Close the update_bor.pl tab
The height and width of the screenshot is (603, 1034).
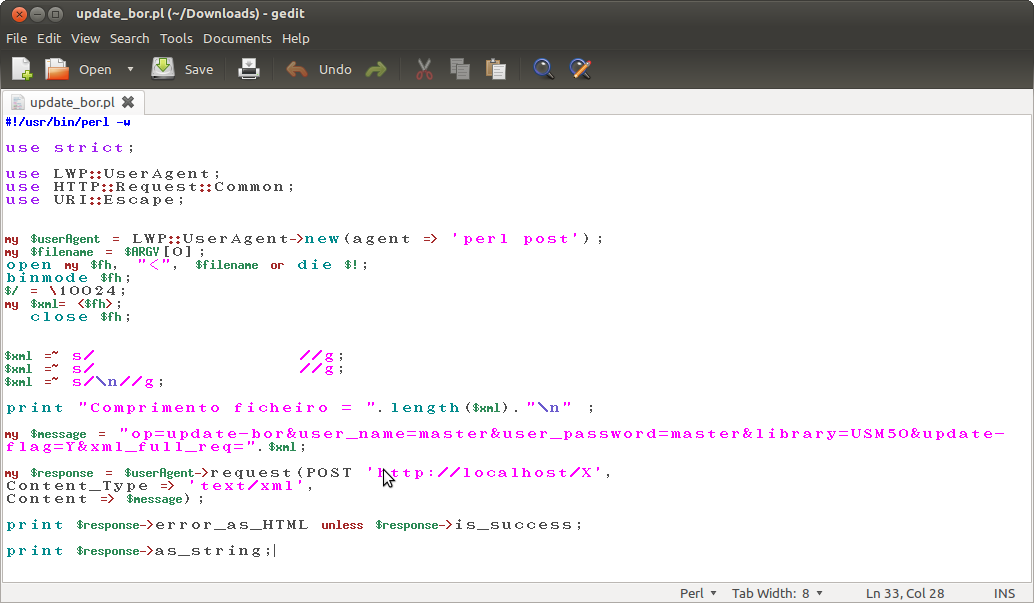(128, 102)
